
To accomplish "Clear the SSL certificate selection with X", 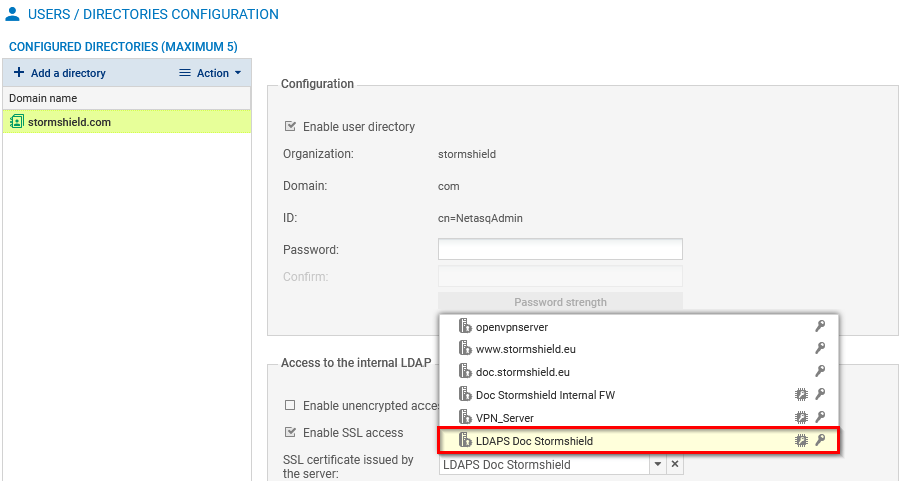I will point(675,465).
